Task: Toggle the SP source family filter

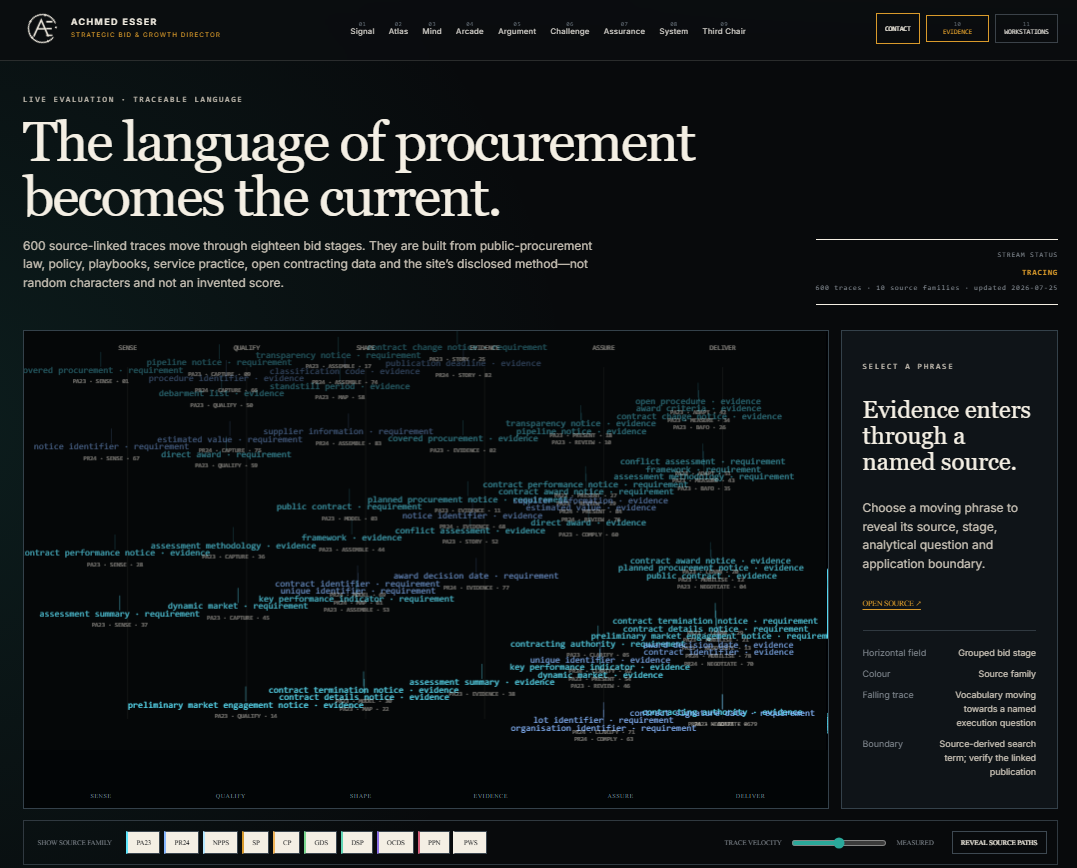Action: pos(256,843)
